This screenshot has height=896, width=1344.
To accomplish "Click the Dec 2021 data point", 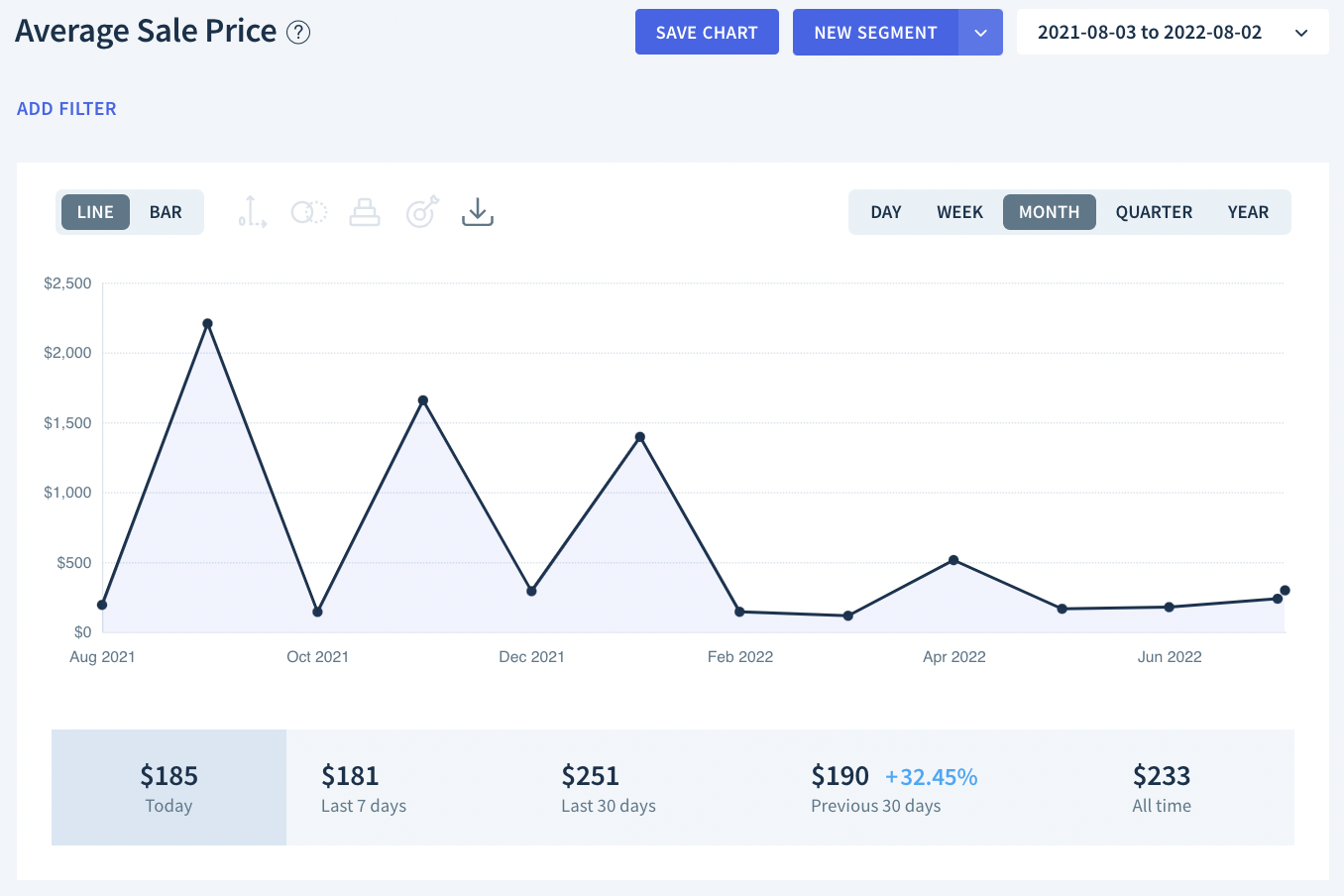I will pyautogui.click(x=531, y=591).
